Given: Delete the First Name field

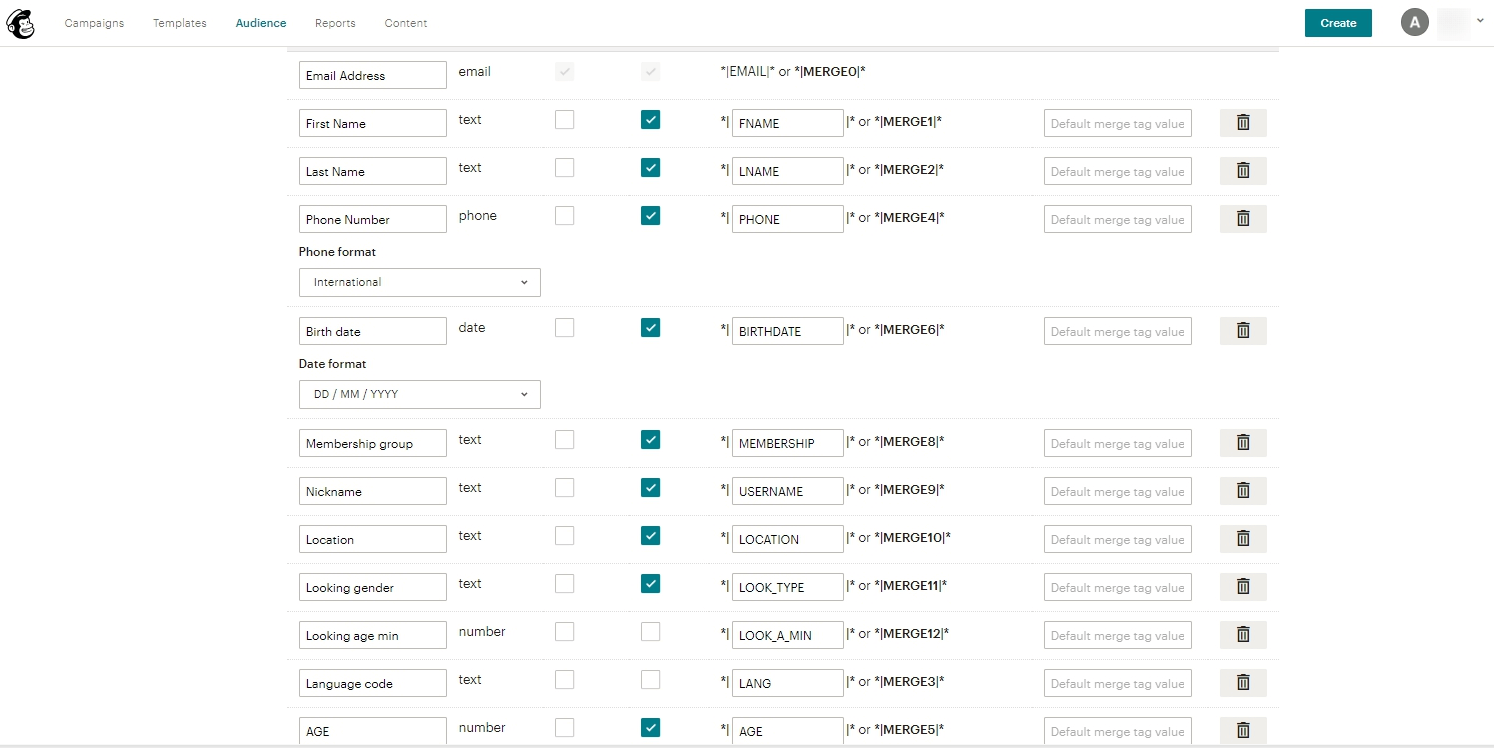Looking at the screenshot, I should 1243,123.
